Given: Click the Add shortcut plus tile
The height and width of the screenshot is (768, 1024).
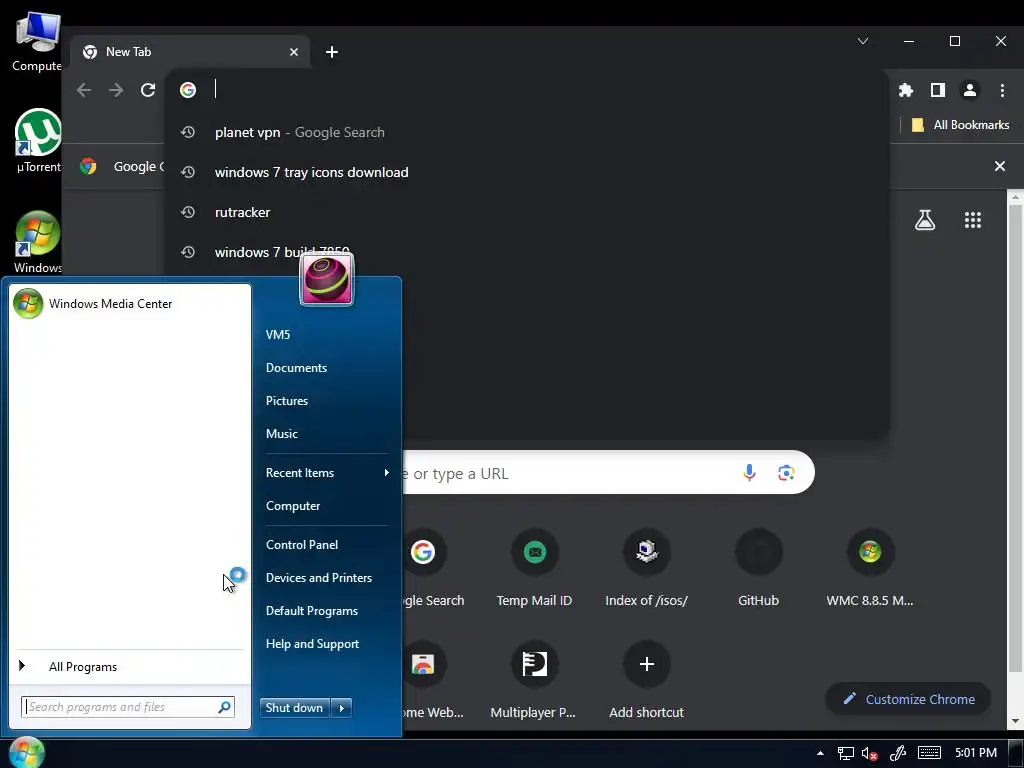Looking at the screenshot, I should (x=647, y=681).
